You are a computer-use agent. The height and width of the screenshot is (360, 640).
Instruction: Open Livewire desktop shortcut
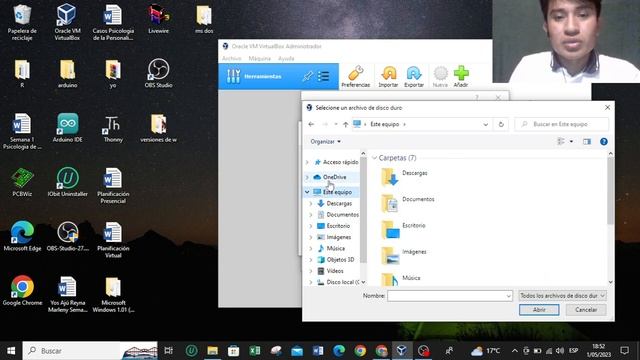point(158,18)
